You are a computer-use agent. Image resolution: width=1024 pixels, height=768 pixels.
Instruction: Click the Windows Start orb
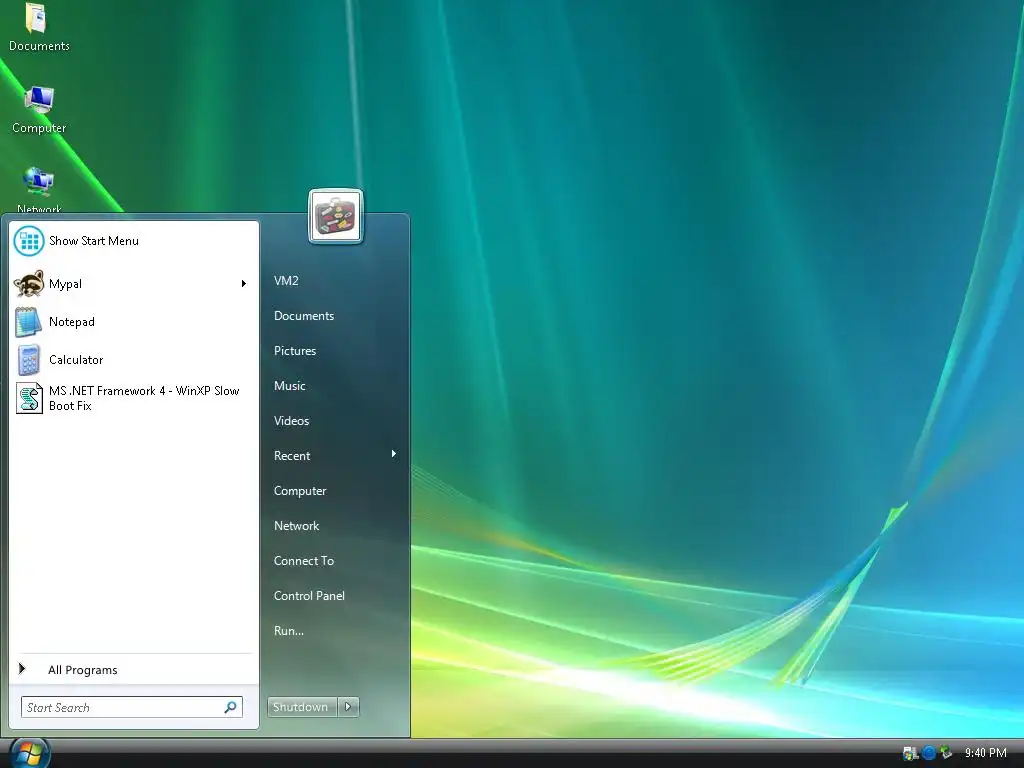(x=29, y=754)
